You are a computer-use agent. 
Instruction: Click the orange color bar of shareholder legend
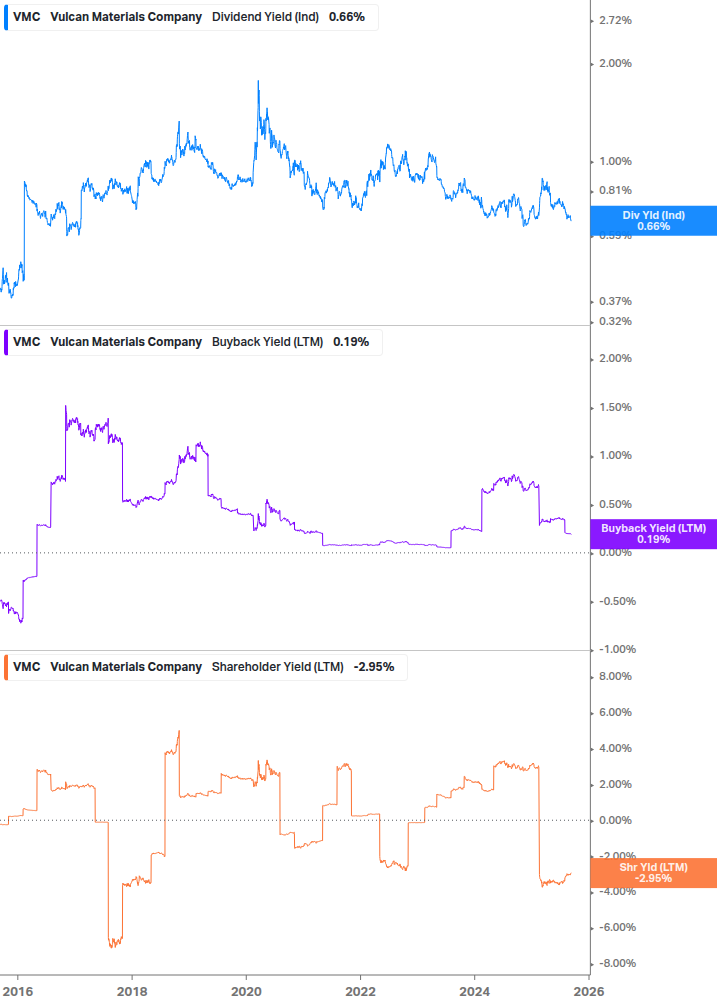(x=6, y=667)
